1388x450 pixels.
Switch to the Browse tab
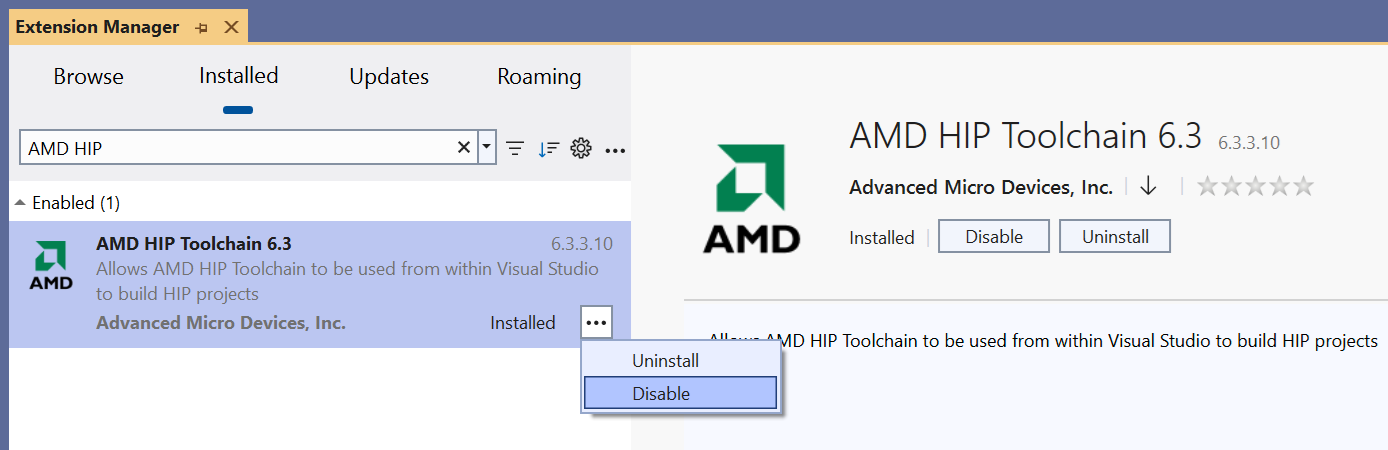point(89,77)
